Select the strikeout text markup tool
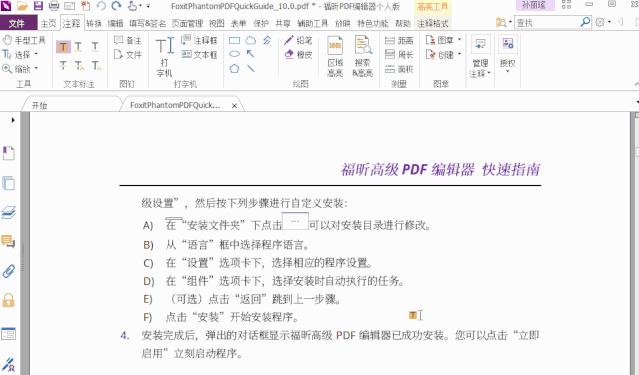The height and width of the screenshot is (375, 639). click(x=63, y=65)
